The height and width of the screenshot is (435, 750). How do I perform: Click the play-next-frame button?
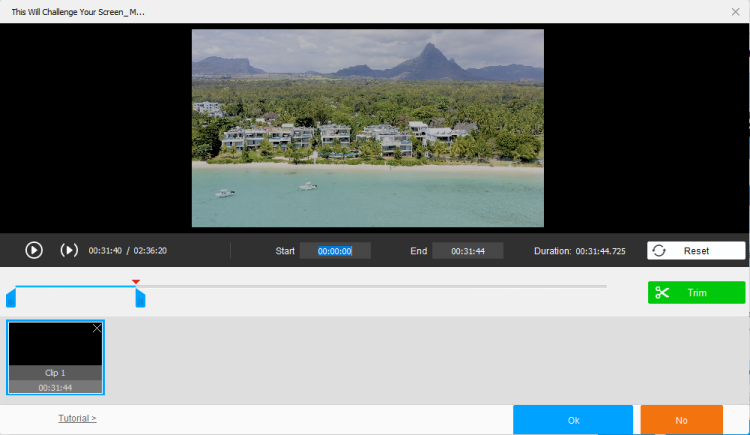tap(69, 250)
